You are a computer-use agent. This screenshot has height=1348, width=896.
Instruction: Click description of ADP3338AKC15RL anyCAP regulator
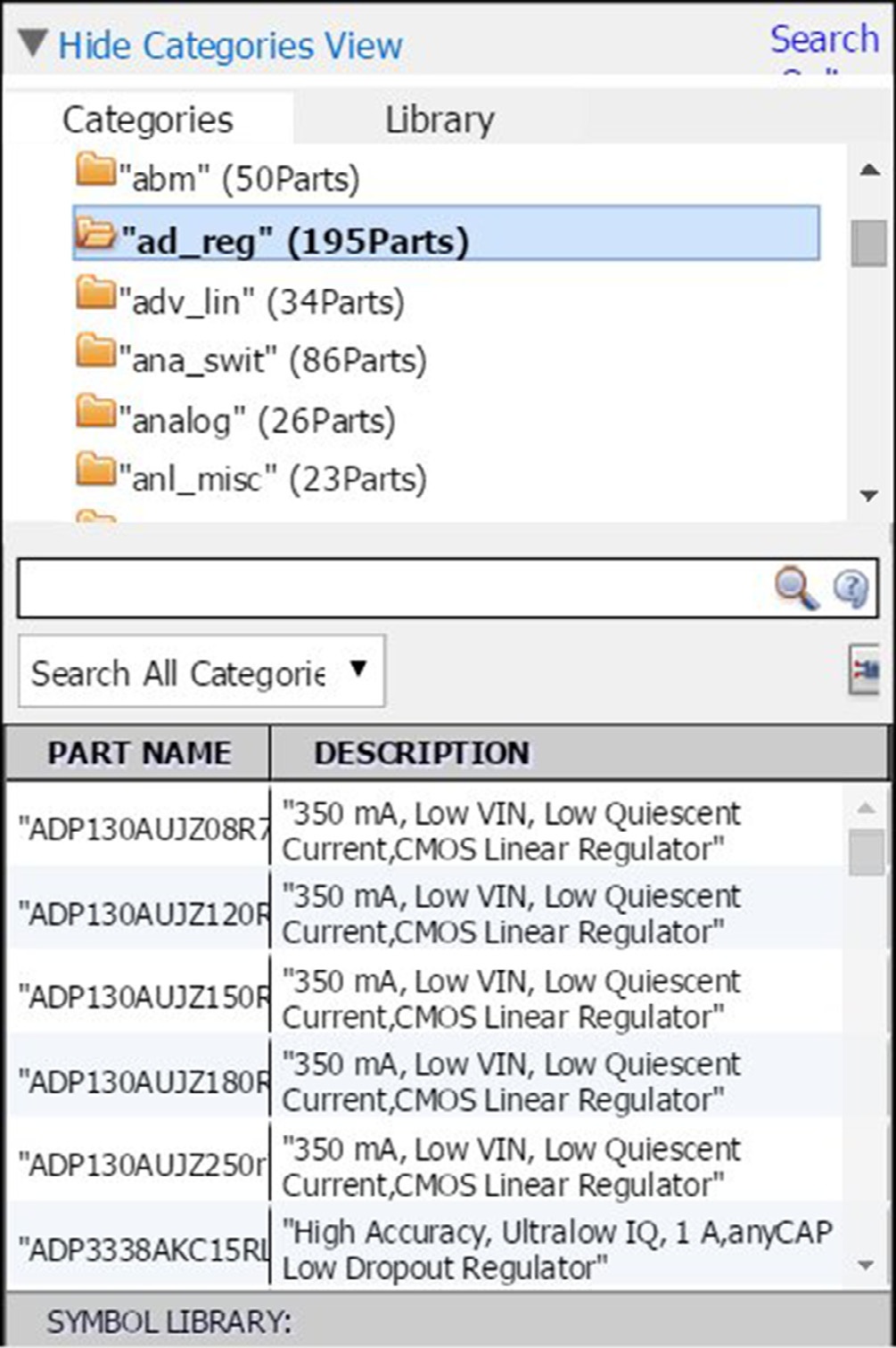557,1249
